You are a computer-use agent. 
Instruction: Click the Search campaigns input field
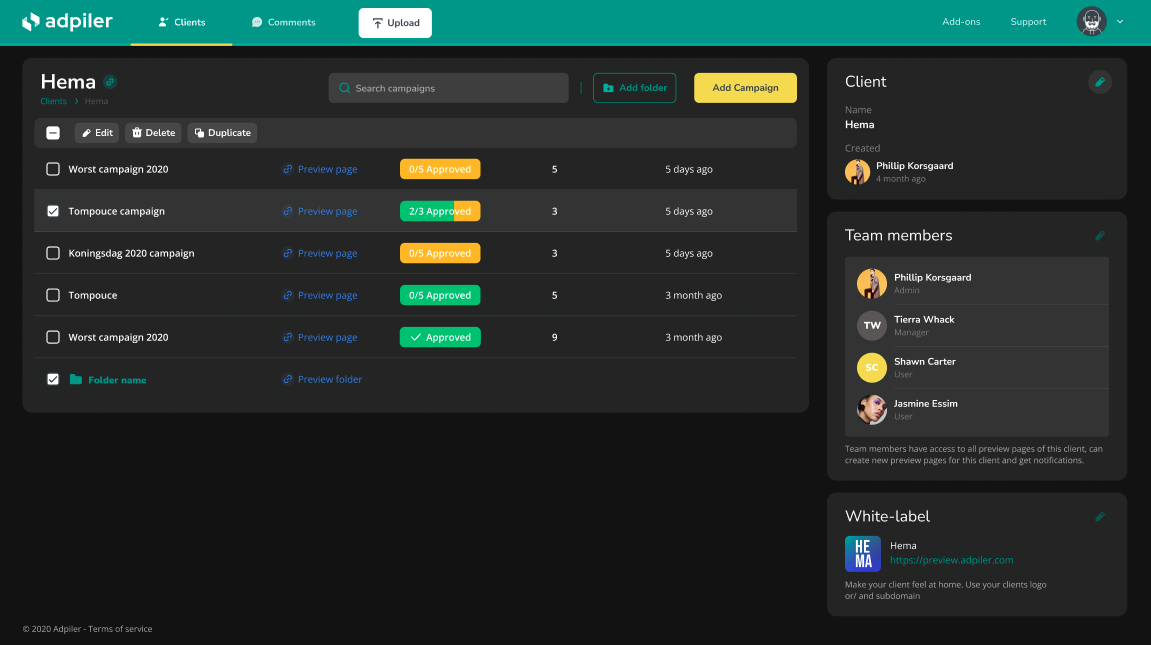[448, 88]
